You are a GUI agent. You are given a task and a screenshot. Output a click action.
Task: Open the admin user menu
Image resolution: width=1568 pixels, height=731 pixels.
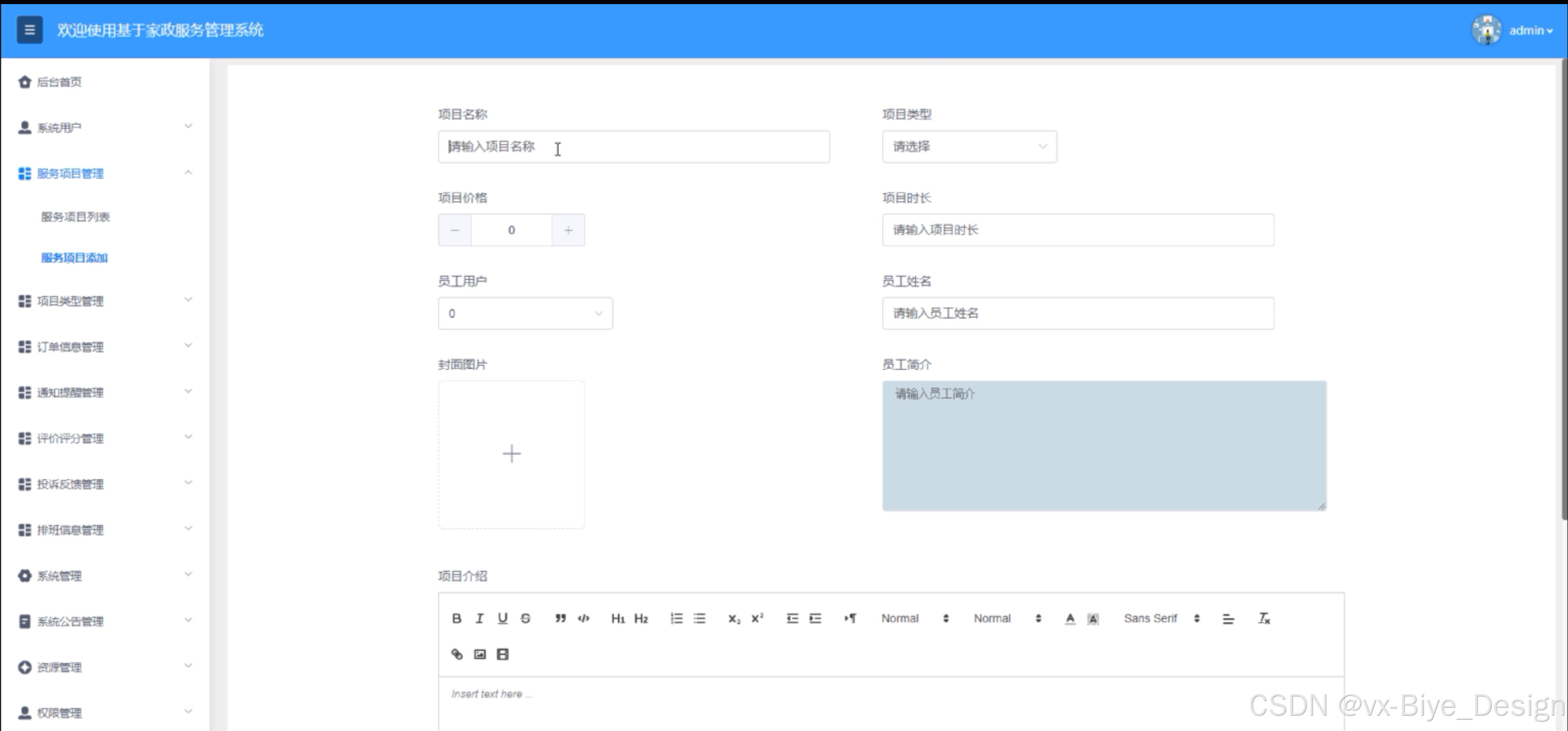pyautogui.click(x=1530, y=31)
